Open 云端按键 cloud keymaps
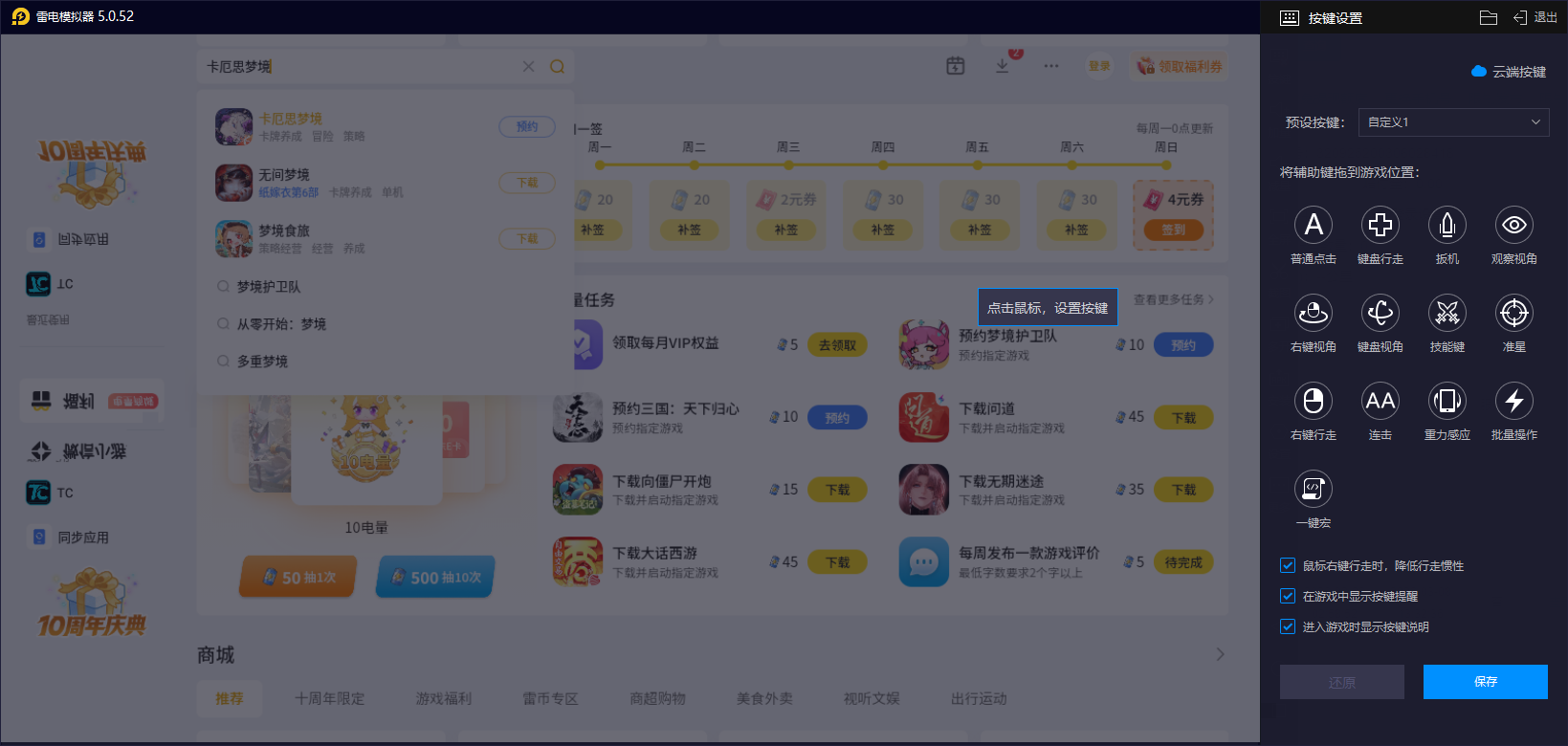This screenshot has width=1568, height=746. 1509,72
